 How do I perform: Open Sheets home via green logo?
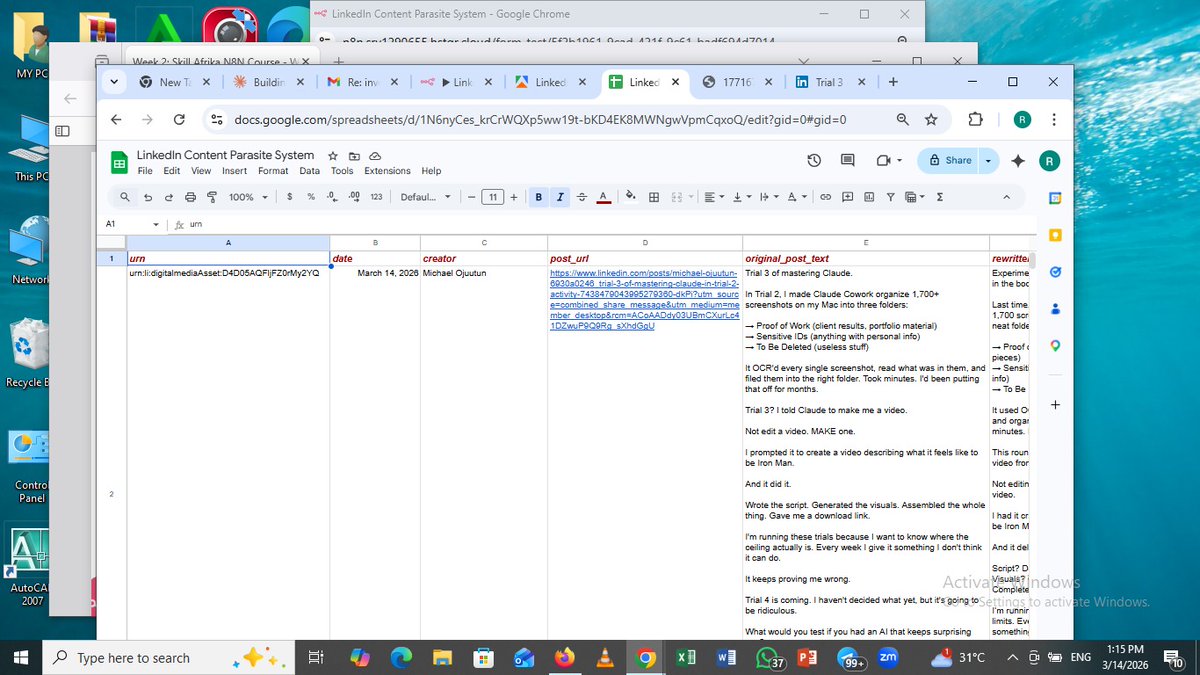118,162
